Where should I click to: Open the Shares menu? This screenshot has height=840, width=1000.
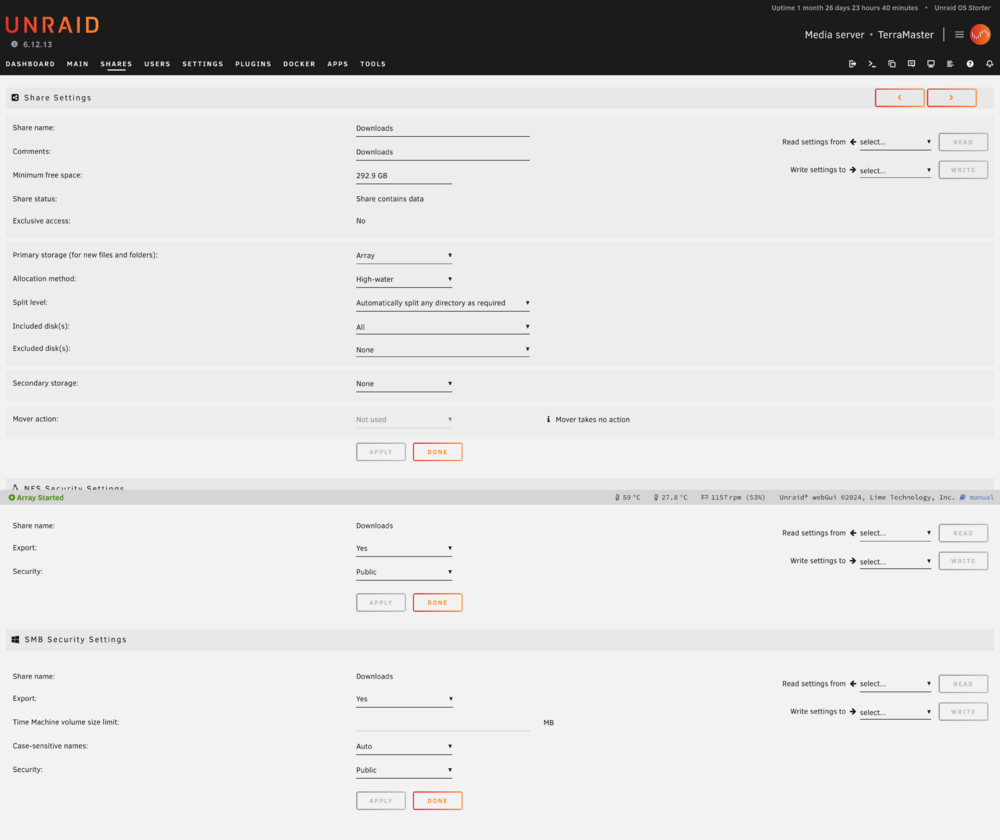coord(116,64)
